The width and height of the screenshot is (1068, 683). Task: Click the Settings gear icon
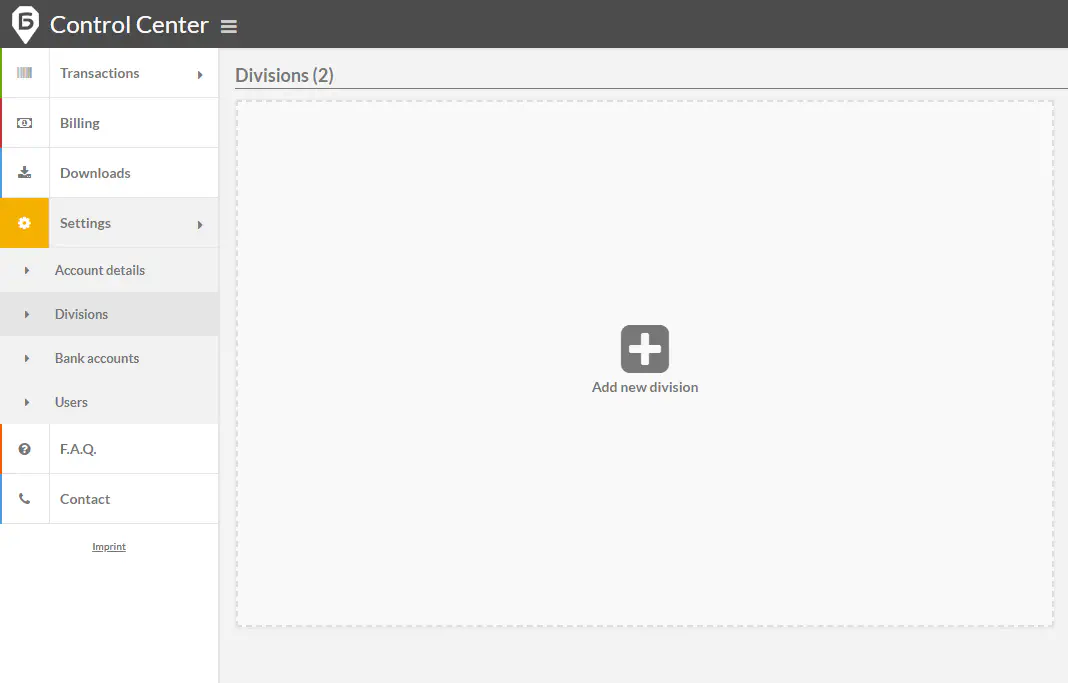25,223
